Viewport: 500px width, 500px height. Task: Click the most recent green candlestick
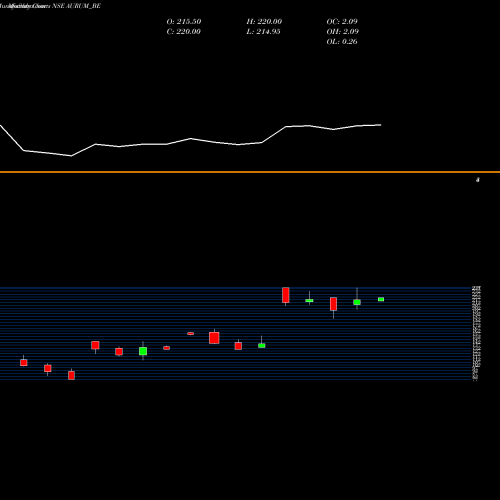point(381,299)
